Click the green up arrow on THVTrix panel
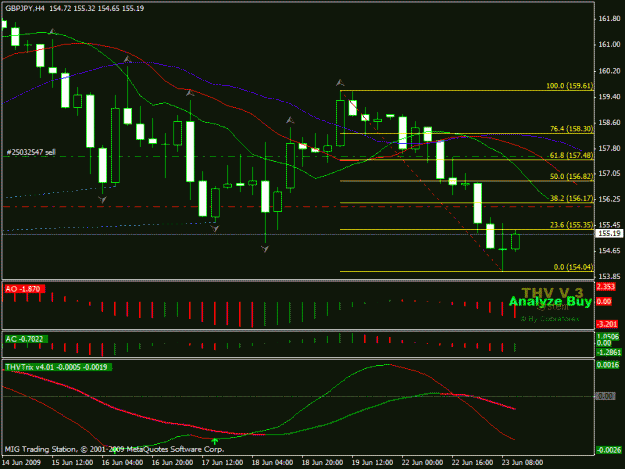This screenshot has height=469, width=625. (215, 441)
